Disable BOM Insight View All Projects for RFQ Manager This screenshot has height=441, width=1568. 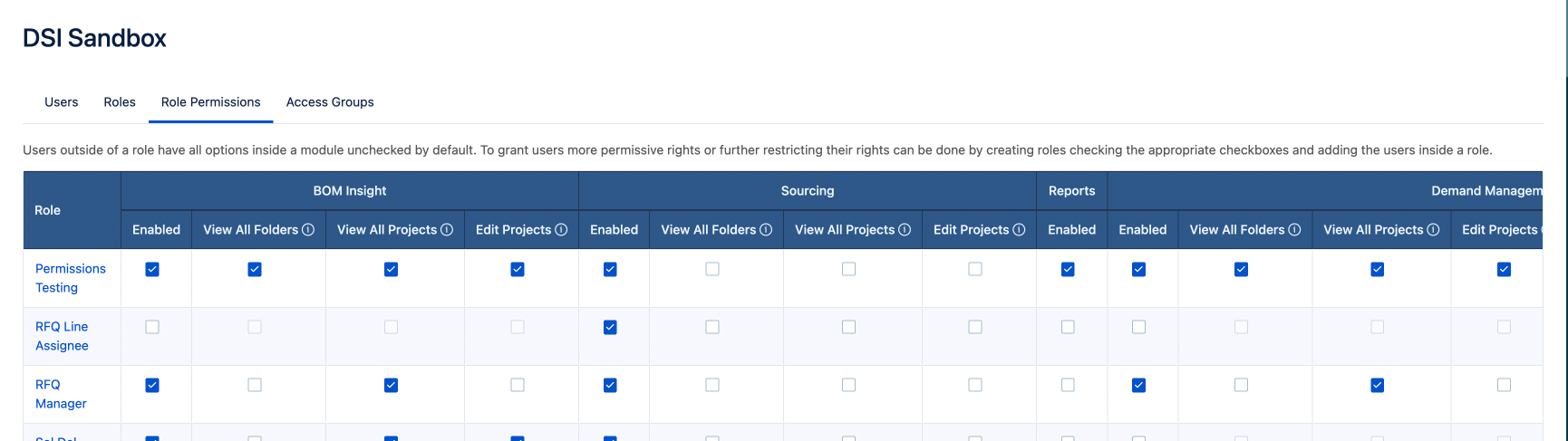391,385
